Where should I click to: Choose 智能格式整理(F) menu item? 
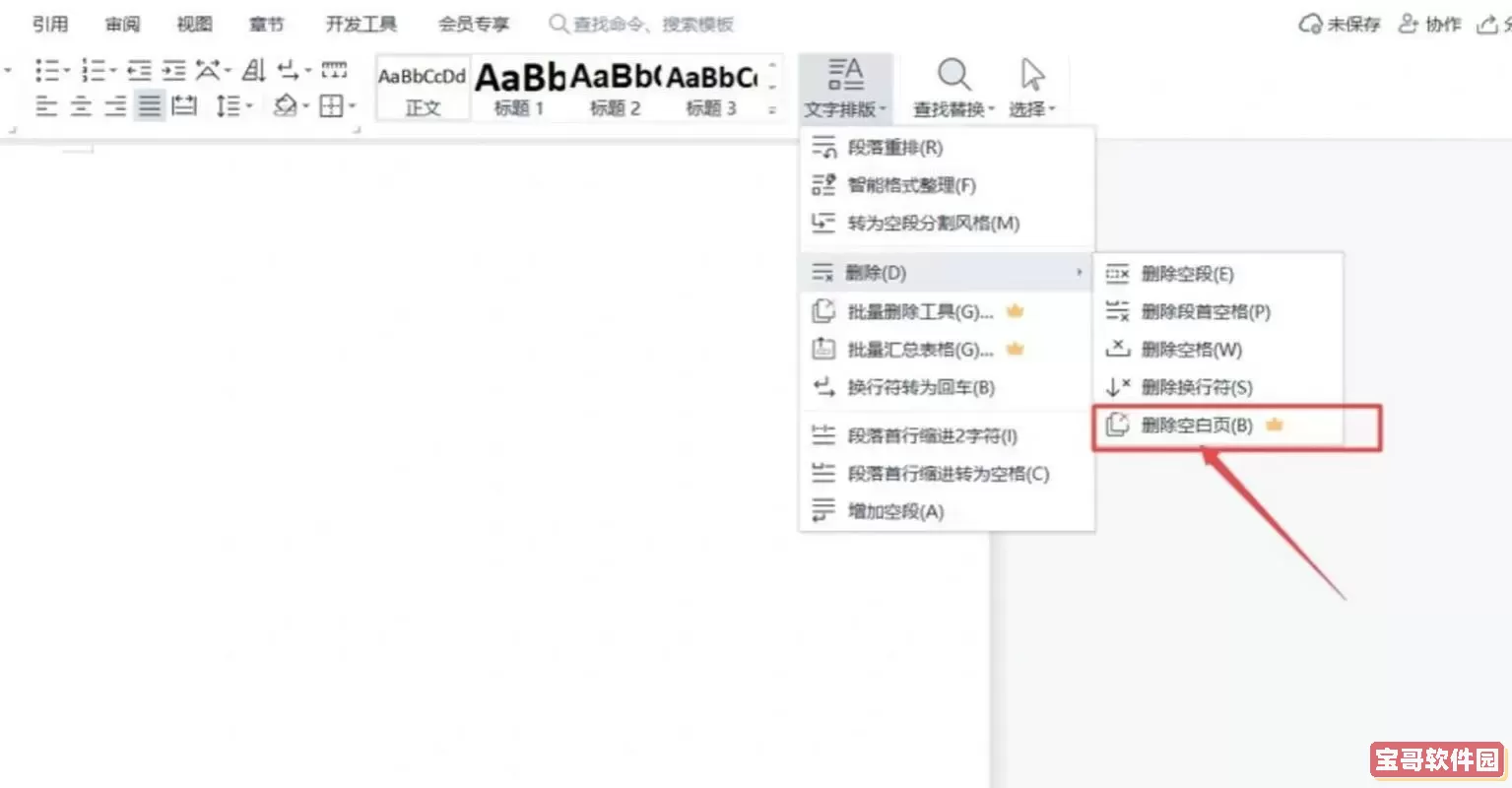pyautogui.click(x=948, y=185)
